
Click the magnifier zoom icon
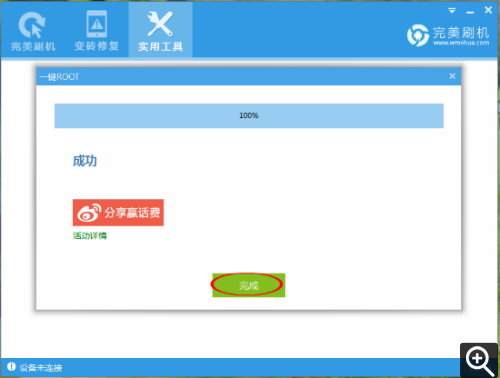click(x=479, y=360)
